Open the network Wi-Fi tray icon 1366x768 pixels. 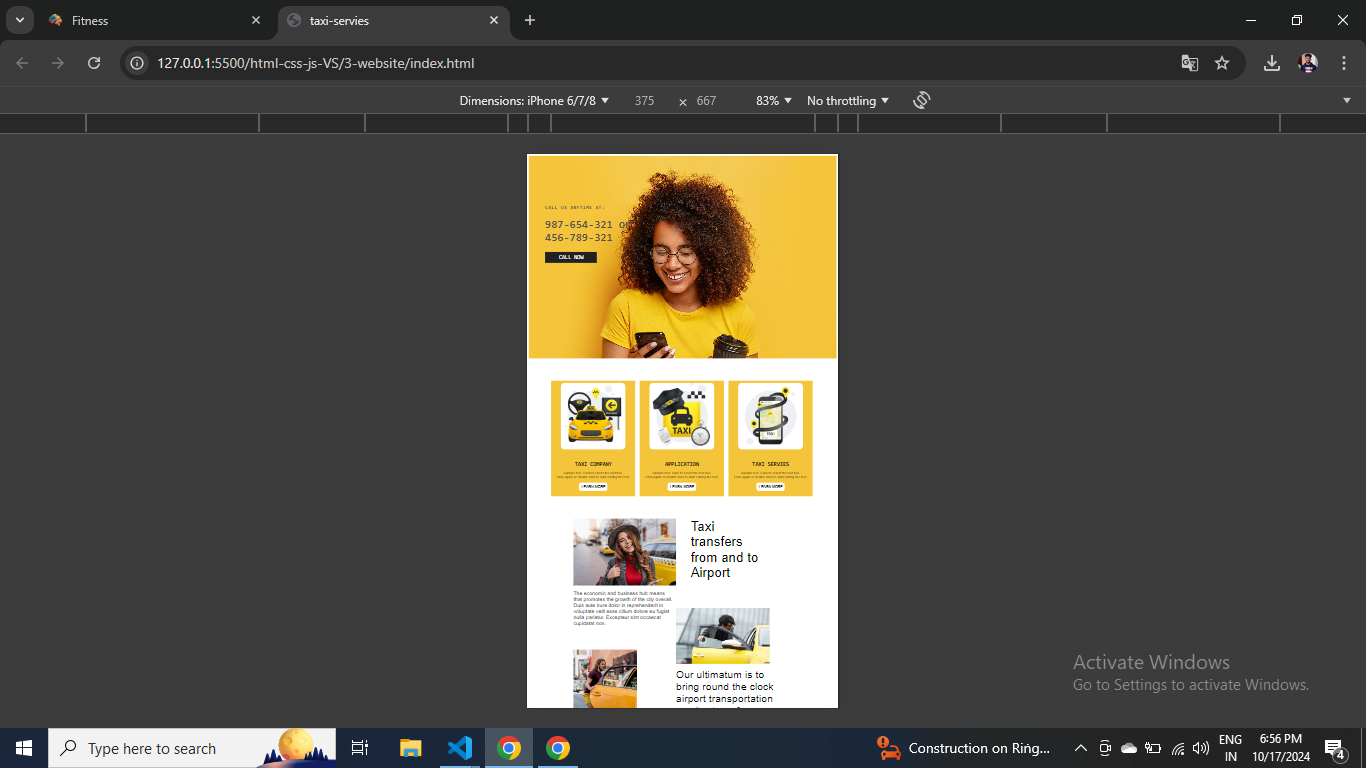[1178, 748]
